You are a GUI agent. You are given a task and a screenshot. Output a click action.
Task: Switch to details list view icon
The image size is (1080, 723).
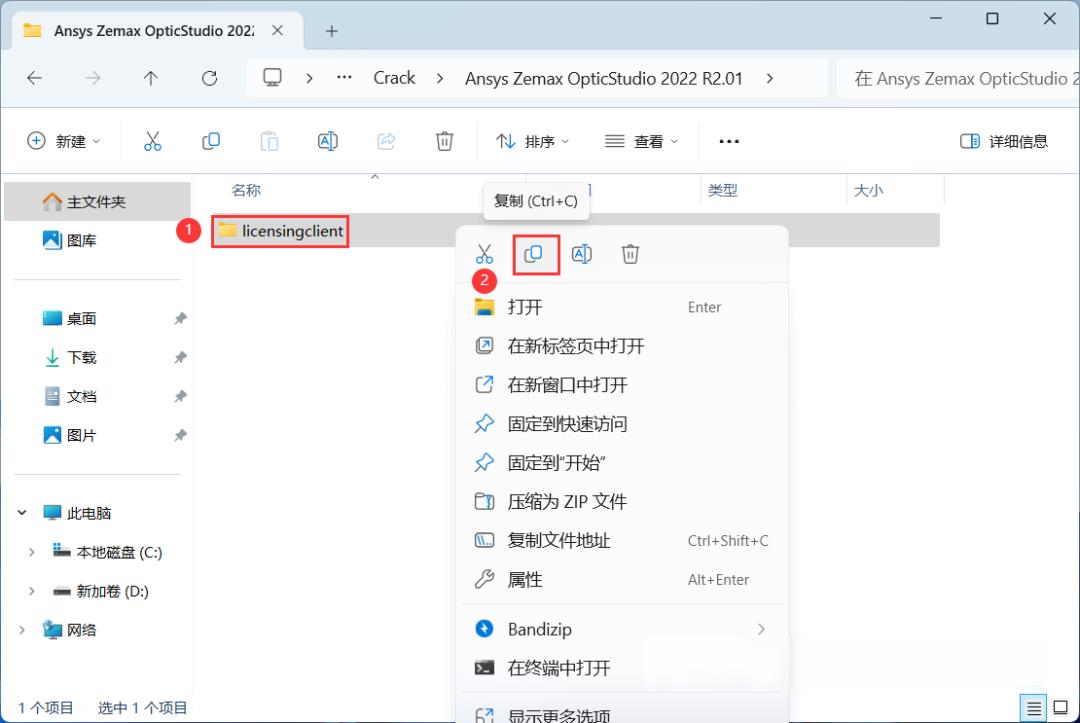[x=1034, y=708]
